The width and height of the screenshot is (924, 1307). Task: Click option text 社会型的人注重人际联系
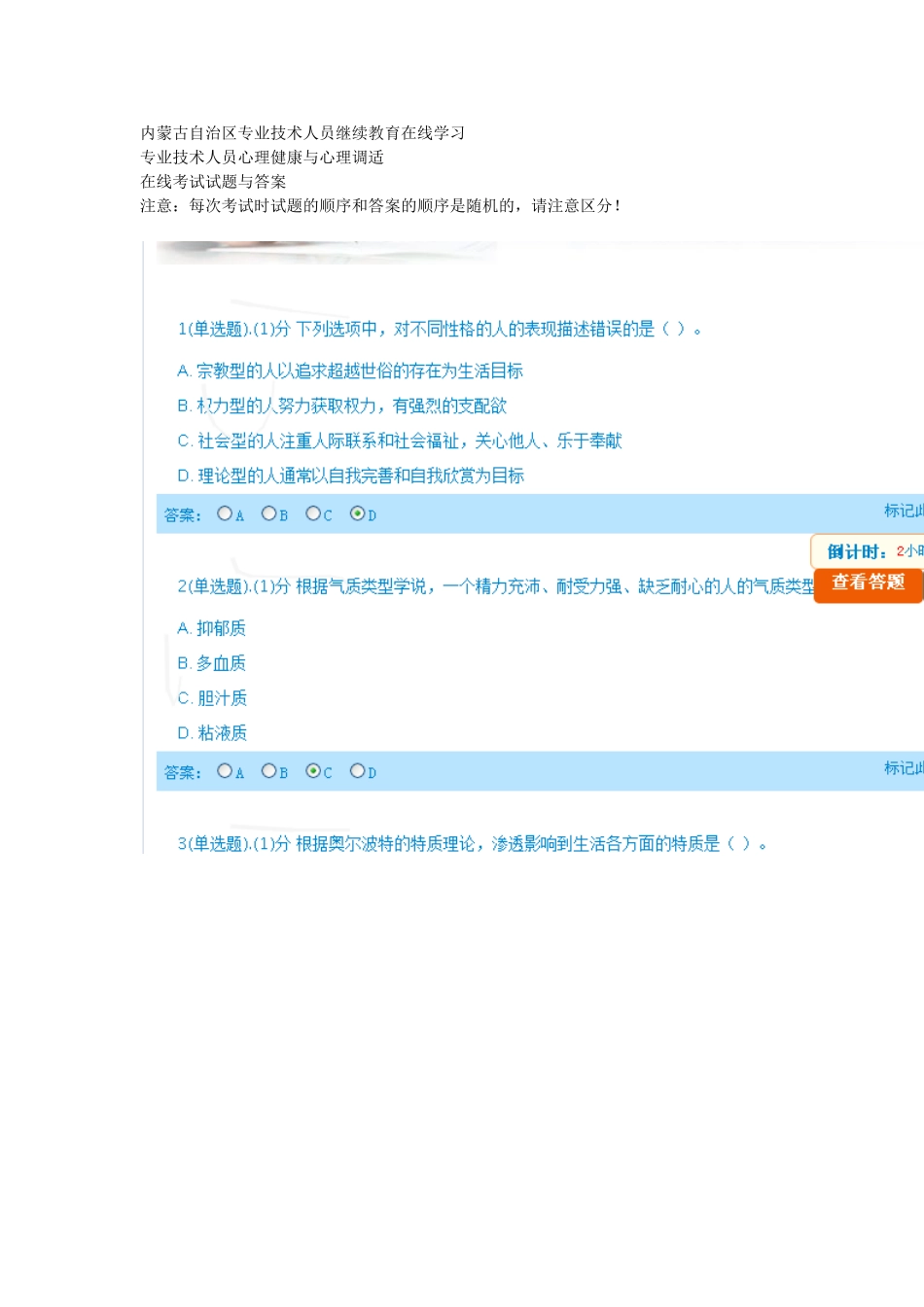tap(409, 441)
